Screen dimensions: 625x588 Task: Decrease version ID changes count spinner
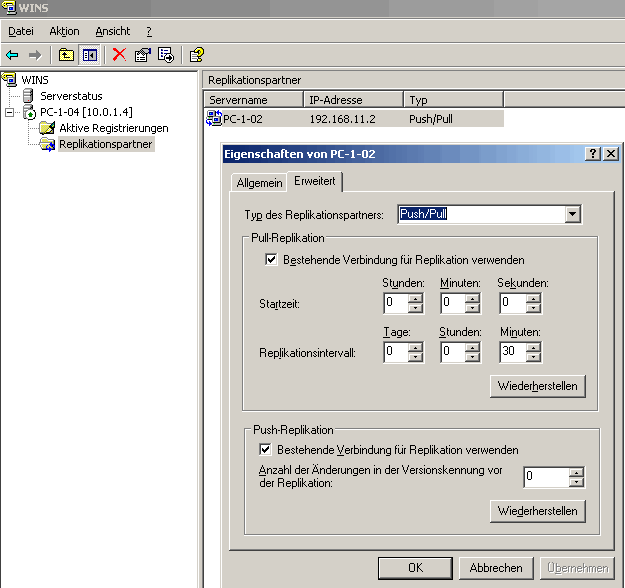click(x=576, y=482)
